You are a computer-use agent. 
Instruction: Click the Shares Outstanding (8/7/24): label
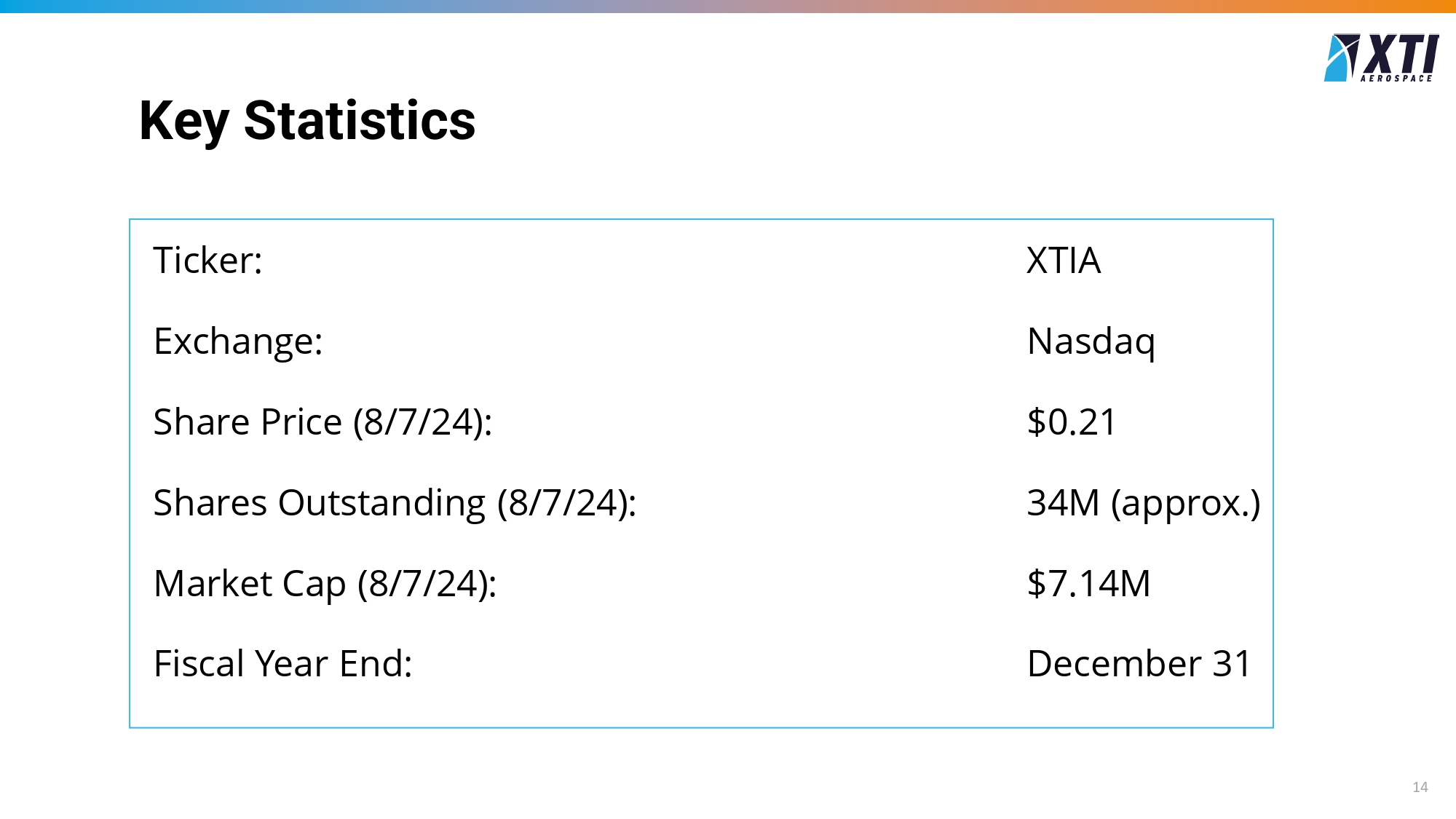[395, 503]
